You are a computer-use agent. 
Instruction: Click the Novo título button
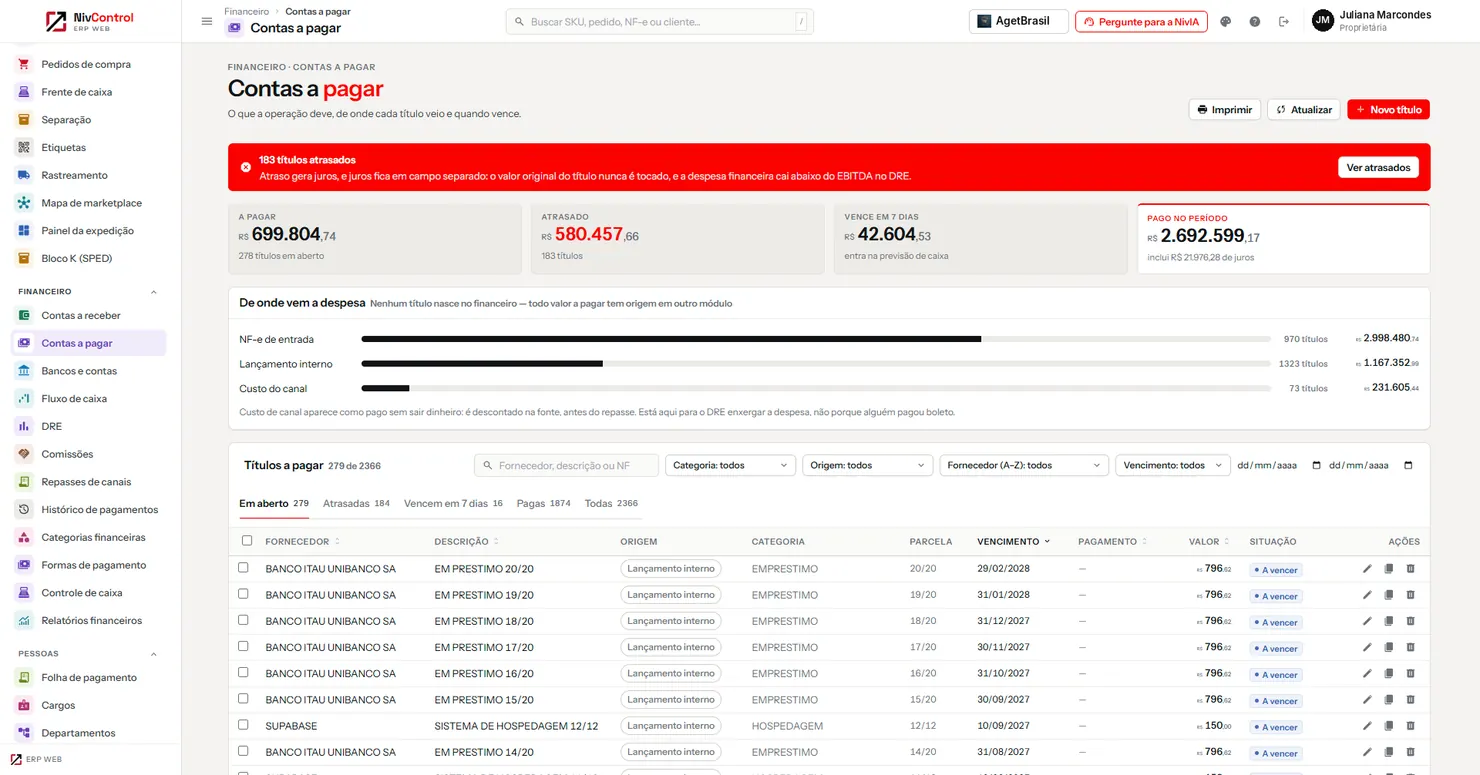point(1388,110)
